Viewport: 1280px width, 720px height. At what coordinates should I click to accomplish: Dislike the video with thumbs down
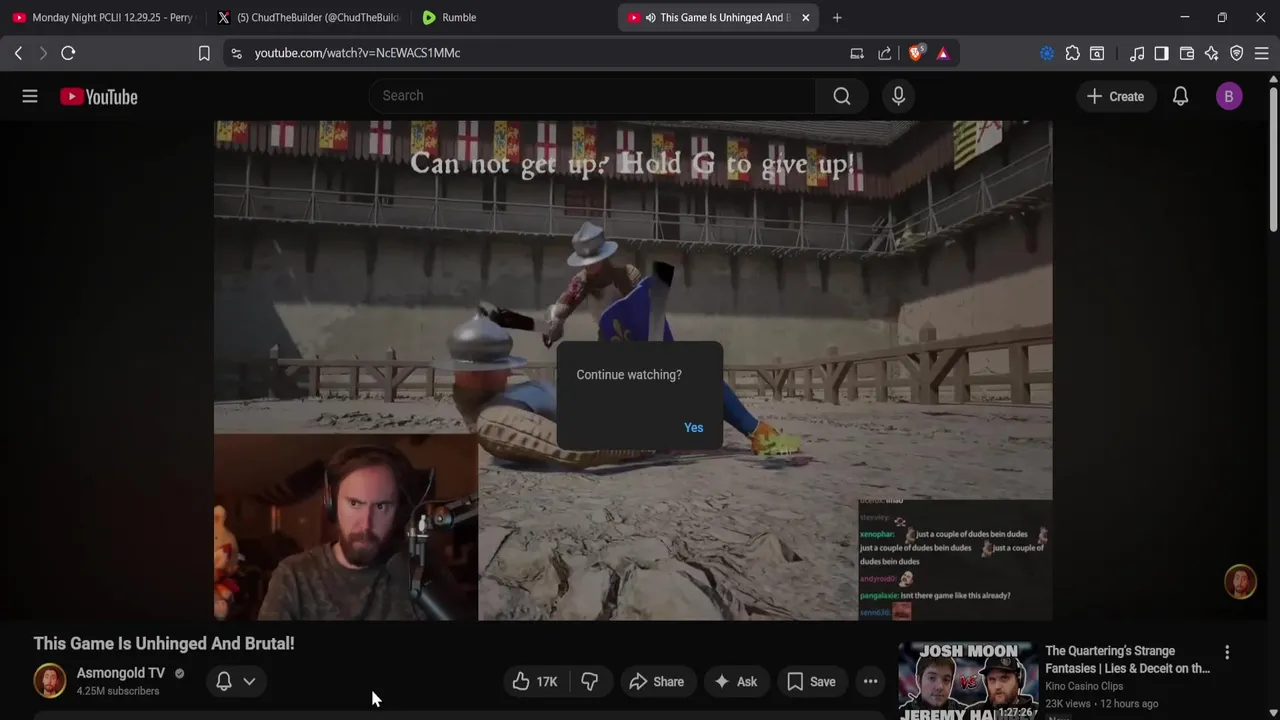[590, 682]
